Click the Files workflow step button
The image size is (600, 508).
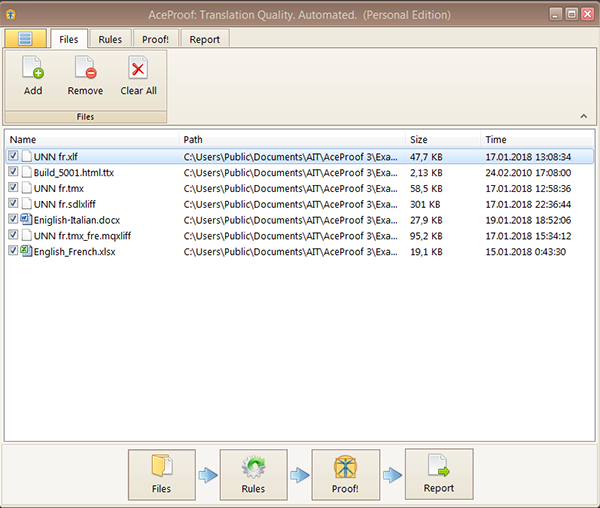tap(161, 475)
